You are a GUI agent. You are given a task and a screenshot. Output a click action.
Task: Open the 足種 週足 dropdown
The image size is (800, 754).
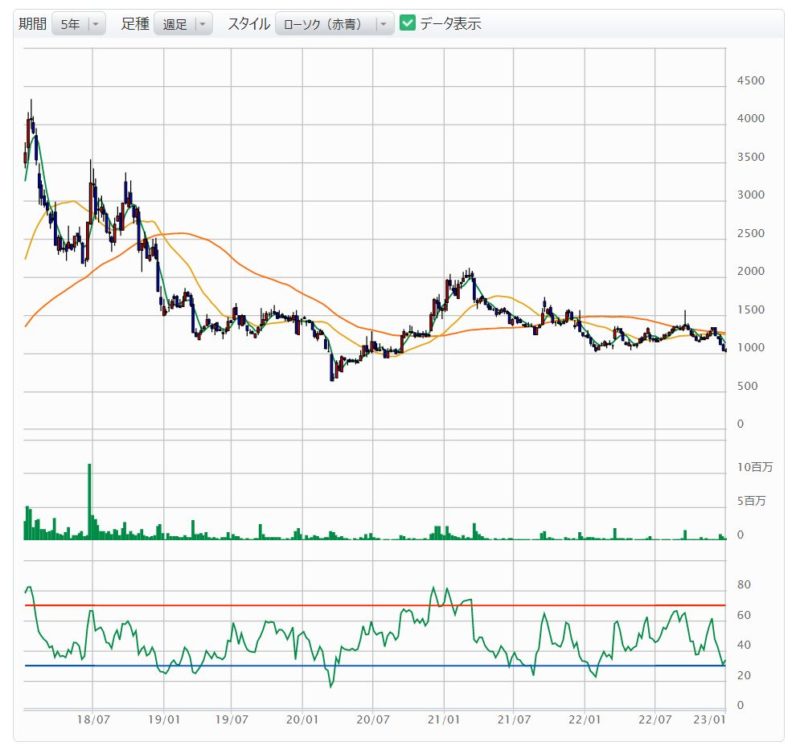183,24
